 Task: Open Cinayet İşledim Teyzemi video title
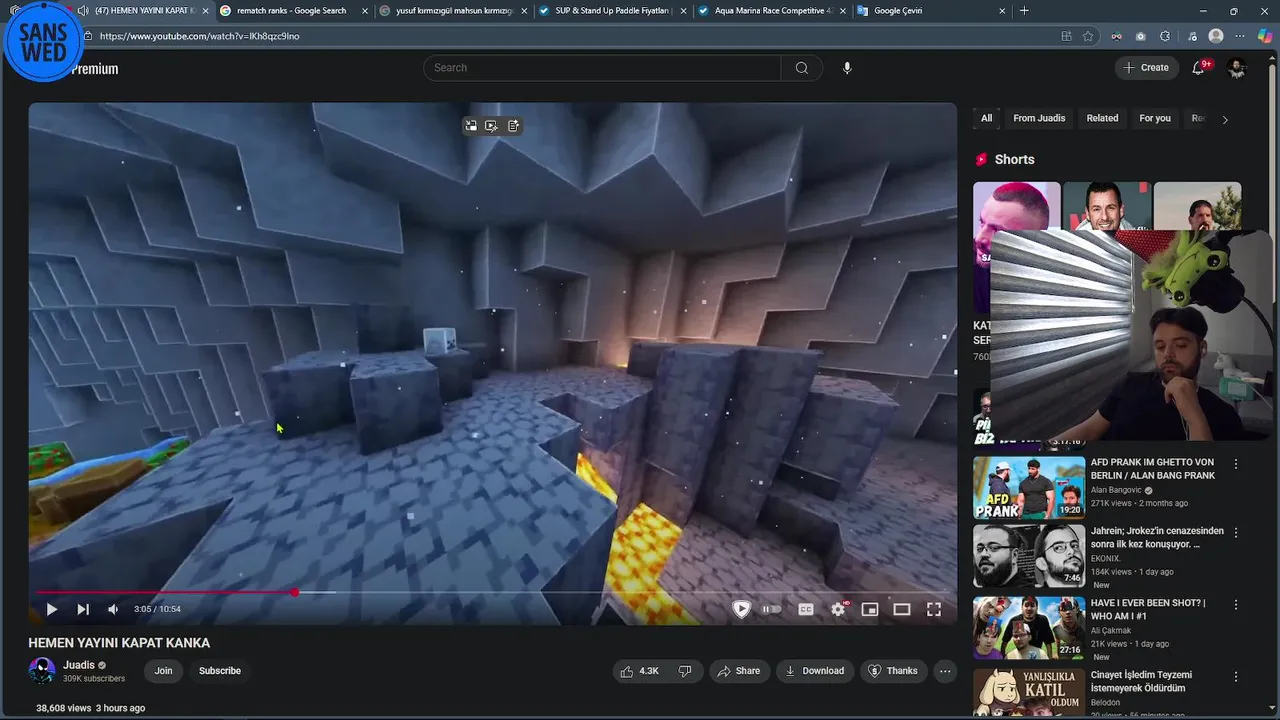pos(1141,682)
